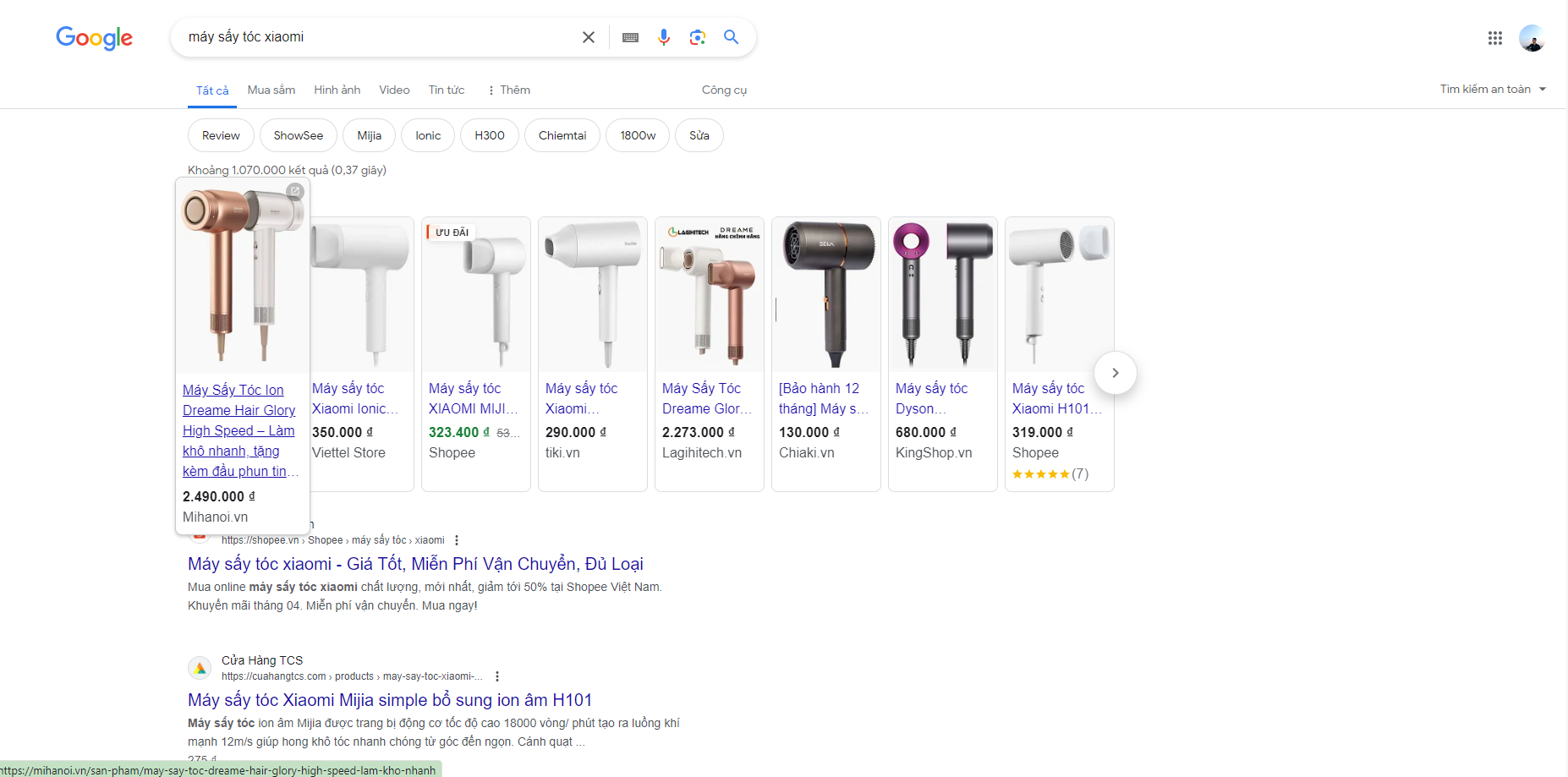
Task: Click the Dyson dryer product image
Action: tap(943, 294)
